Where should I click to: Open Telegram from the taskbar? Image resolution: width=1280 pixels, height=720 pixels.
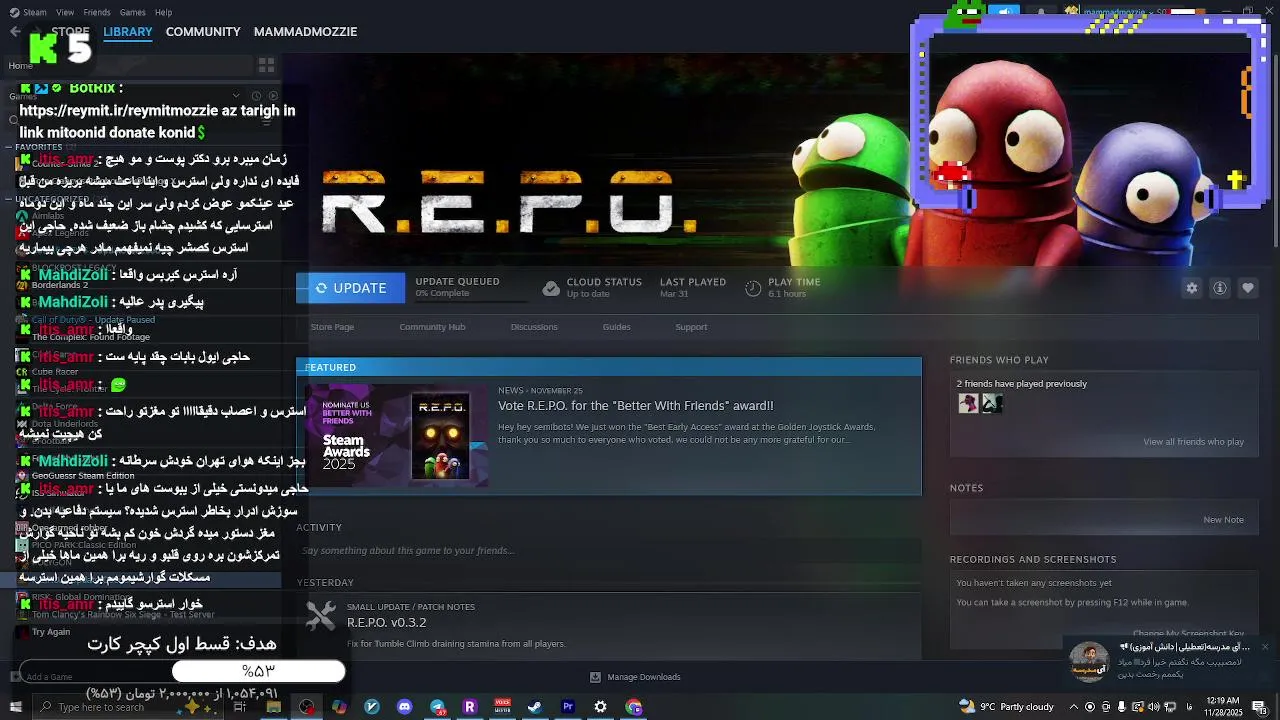click(x=437, y=707)
